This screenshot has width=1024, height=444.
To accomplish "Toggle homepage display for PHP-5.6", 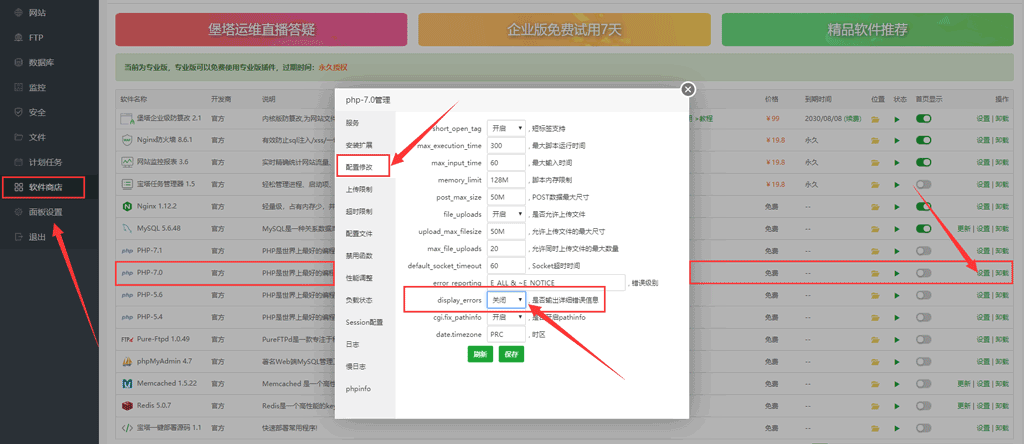I will pyautogui.click(x=923, y=295).
